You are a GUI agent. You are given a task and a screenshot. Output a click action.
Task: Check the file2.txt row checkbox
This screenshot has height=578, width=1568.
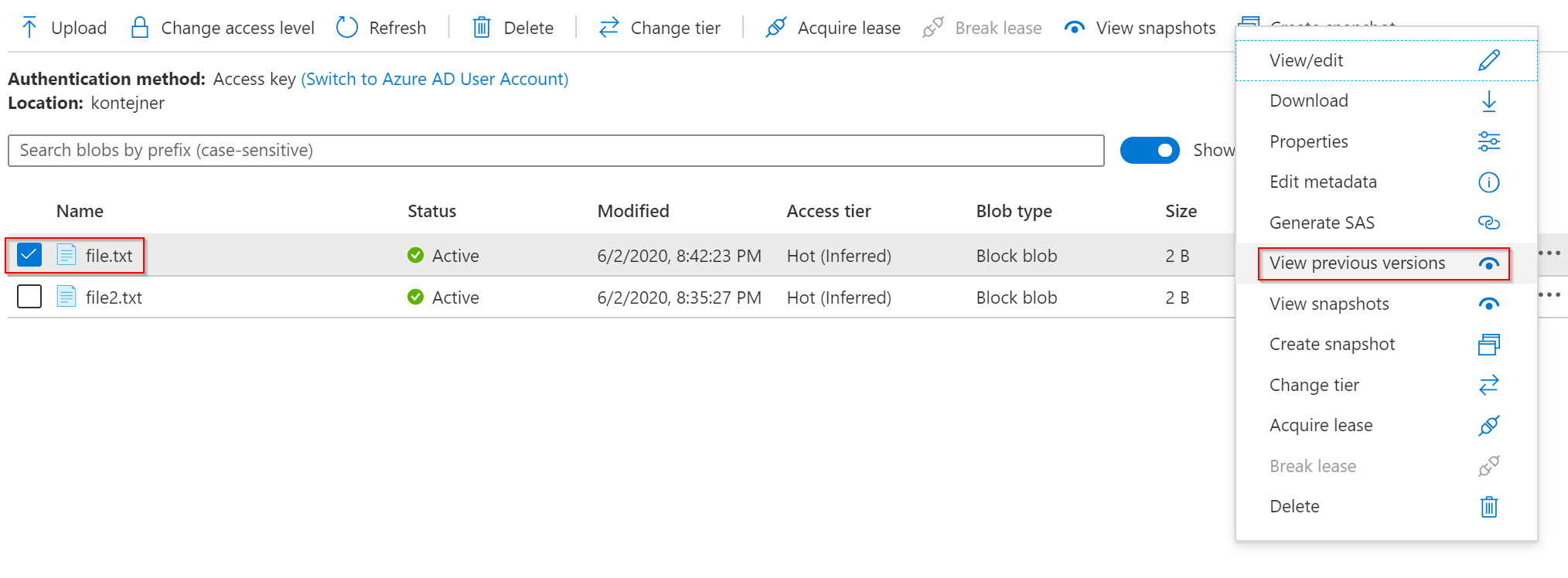pos(29,297)
